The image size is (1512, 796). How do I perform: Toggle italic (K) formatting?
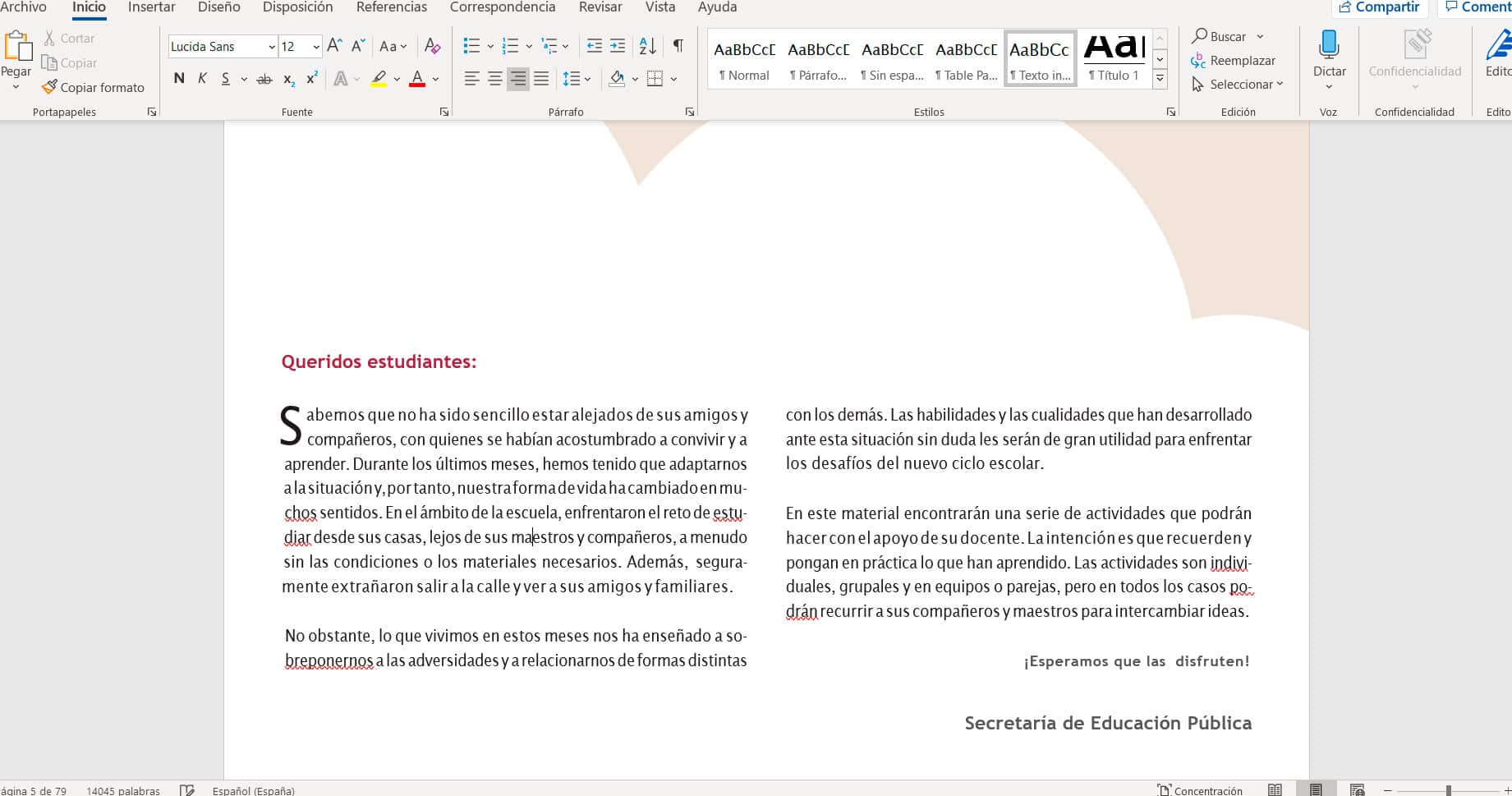(202, 79)
